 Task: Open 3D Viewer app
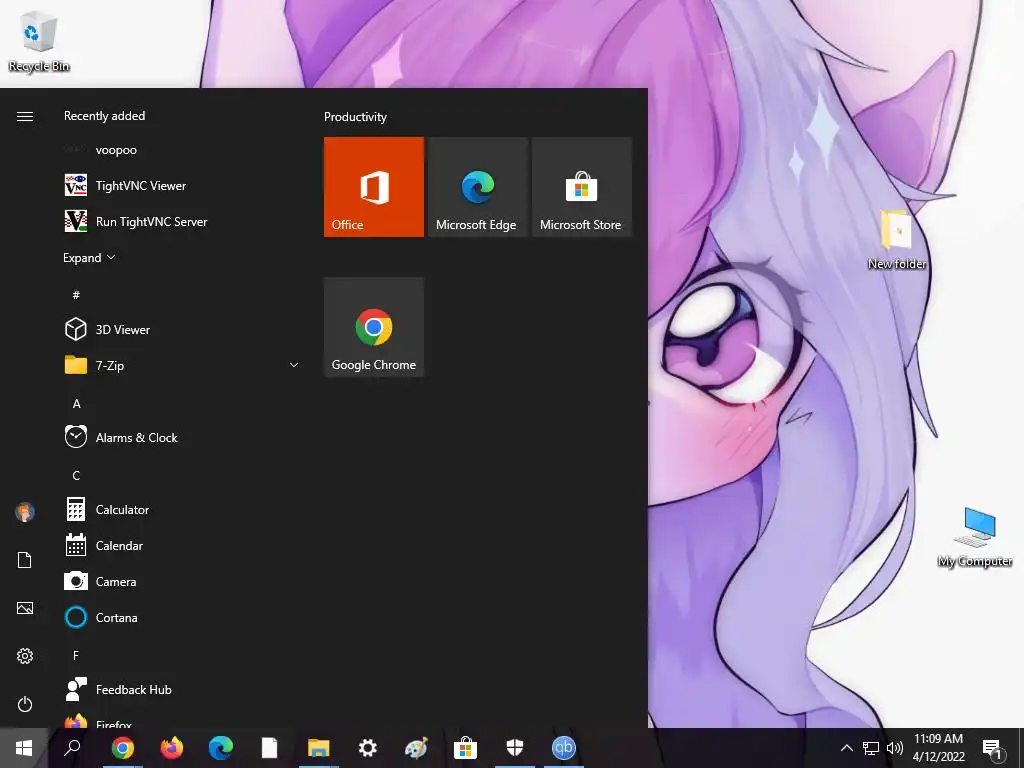coord(183,329)
